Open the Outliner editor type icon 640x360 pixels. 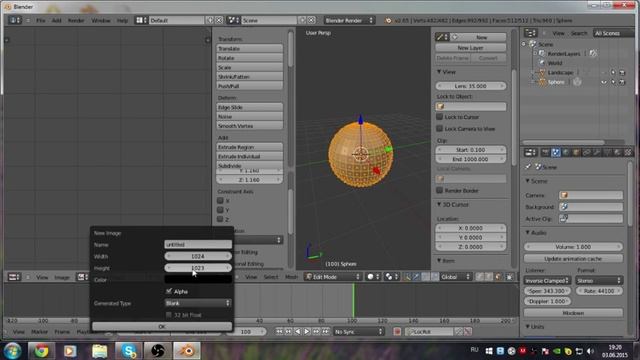tap(531, 33)
